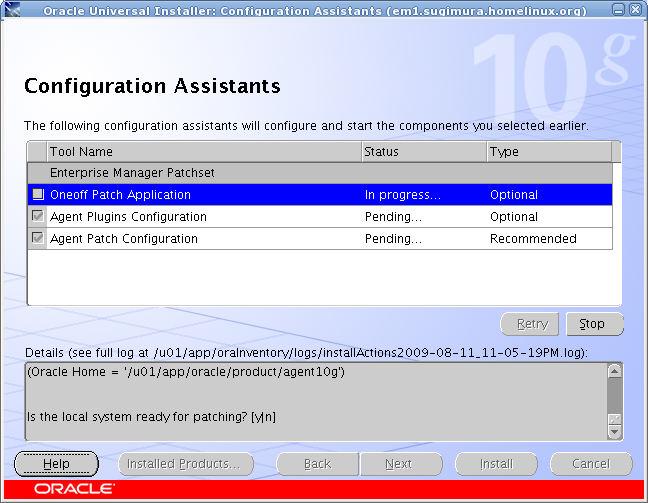This screenshot has height=503, width=648.
Task: Select the Agent Patch Configuration row
Action: tap(320, 238)
